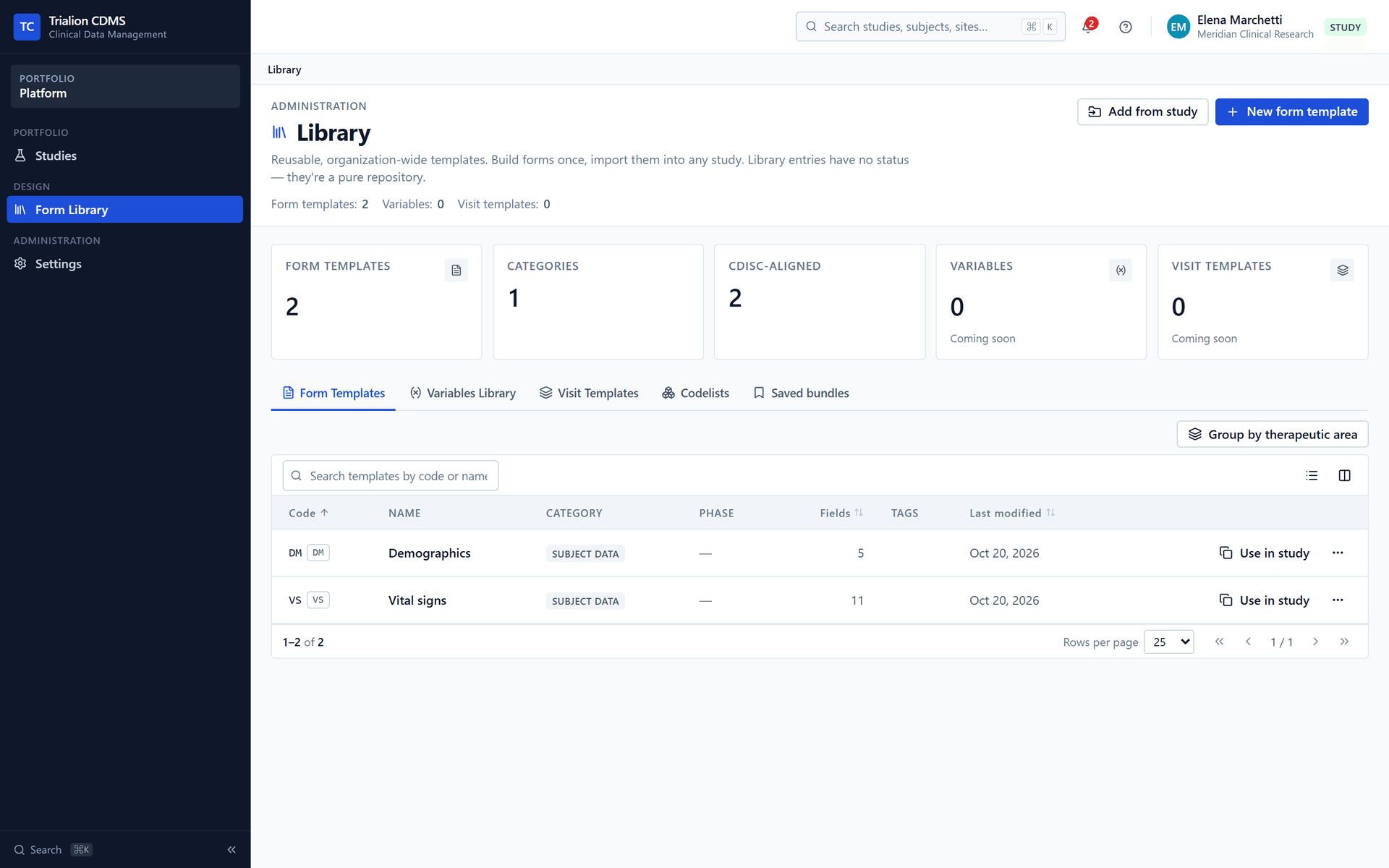
Task: Switch to the Visit Templates tab
Action: [x=588, y=393]
